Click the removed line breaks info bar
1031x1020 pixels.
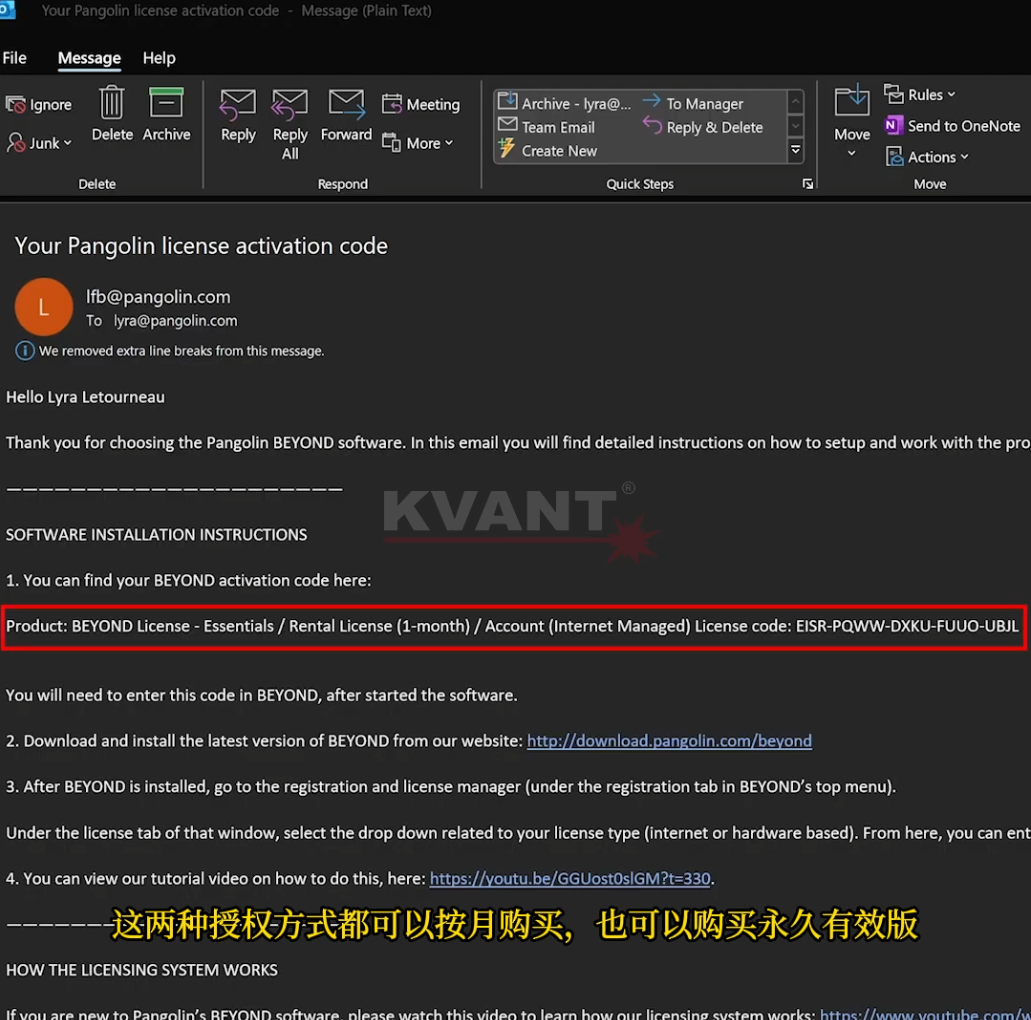pyautogui.click(x=170, y=351)
